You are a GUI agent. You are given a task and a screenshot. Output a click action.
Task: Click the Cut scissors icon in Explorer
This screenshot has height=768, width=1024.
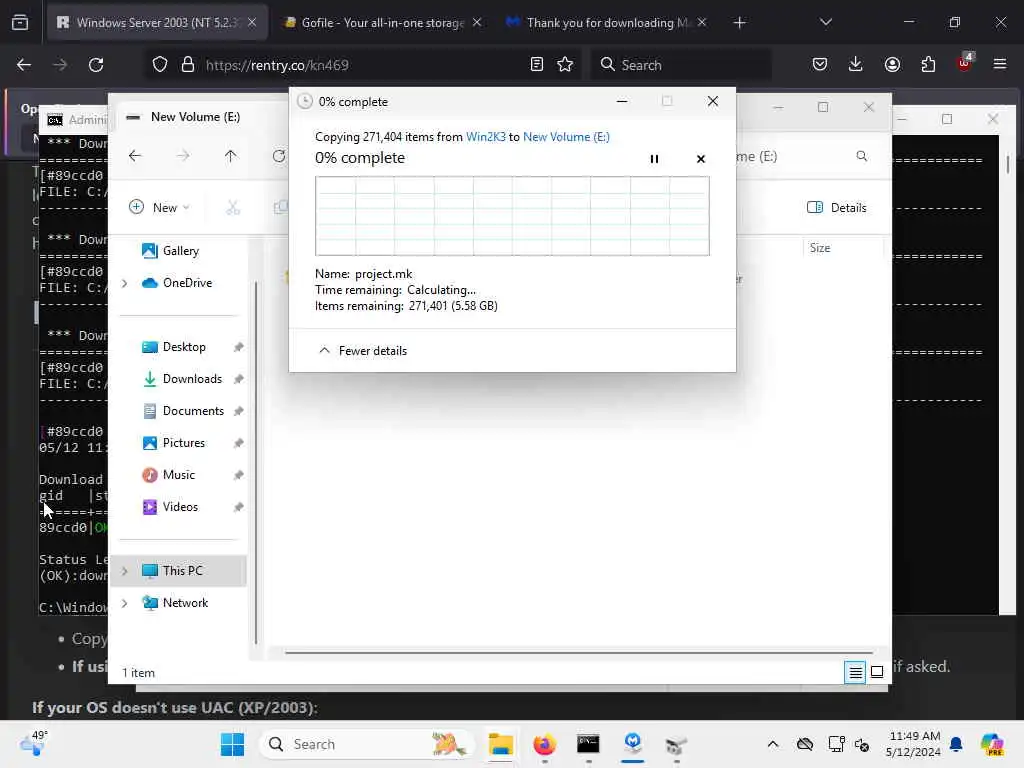[232, 208]
